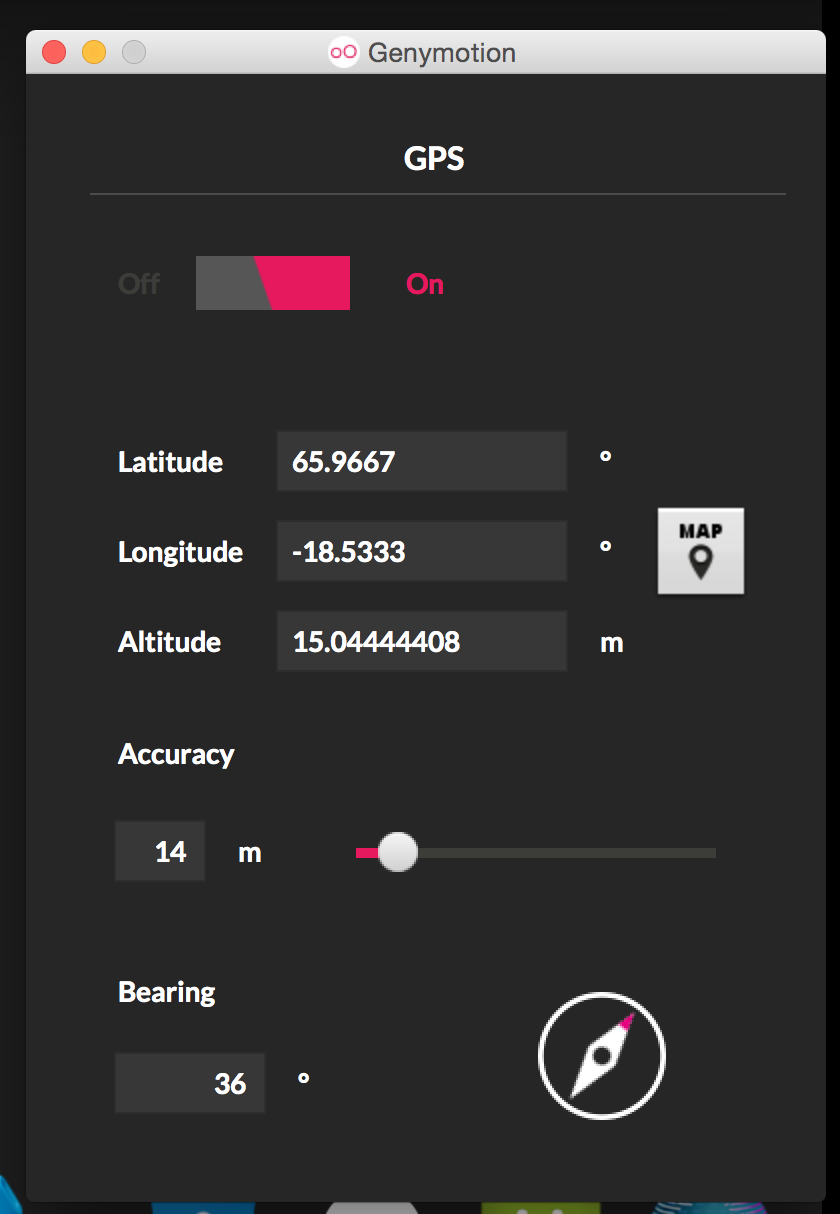Click the Accuracy slider handle
This screenshot has height=1214, width=840.
[x=398, y=852]
